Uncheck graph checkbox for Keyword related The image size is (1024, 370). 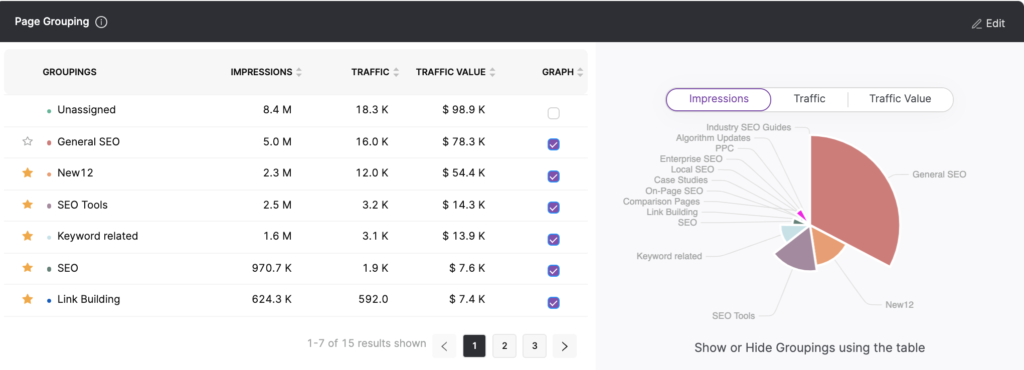(554, 239)
